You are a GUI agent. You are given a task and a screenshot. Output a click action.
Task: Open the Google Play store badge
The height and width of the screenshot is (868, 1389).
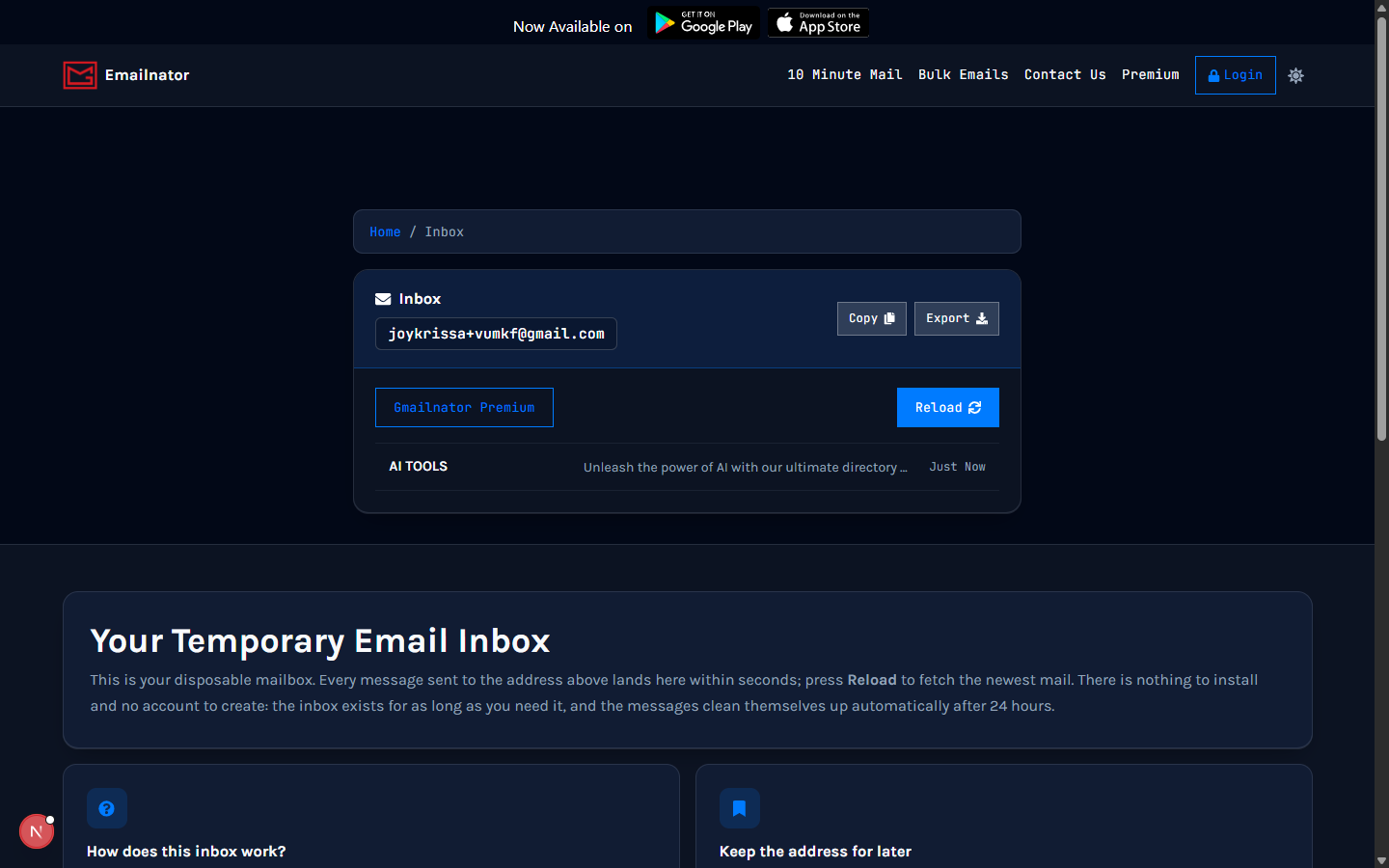click(x=703, y=23)
